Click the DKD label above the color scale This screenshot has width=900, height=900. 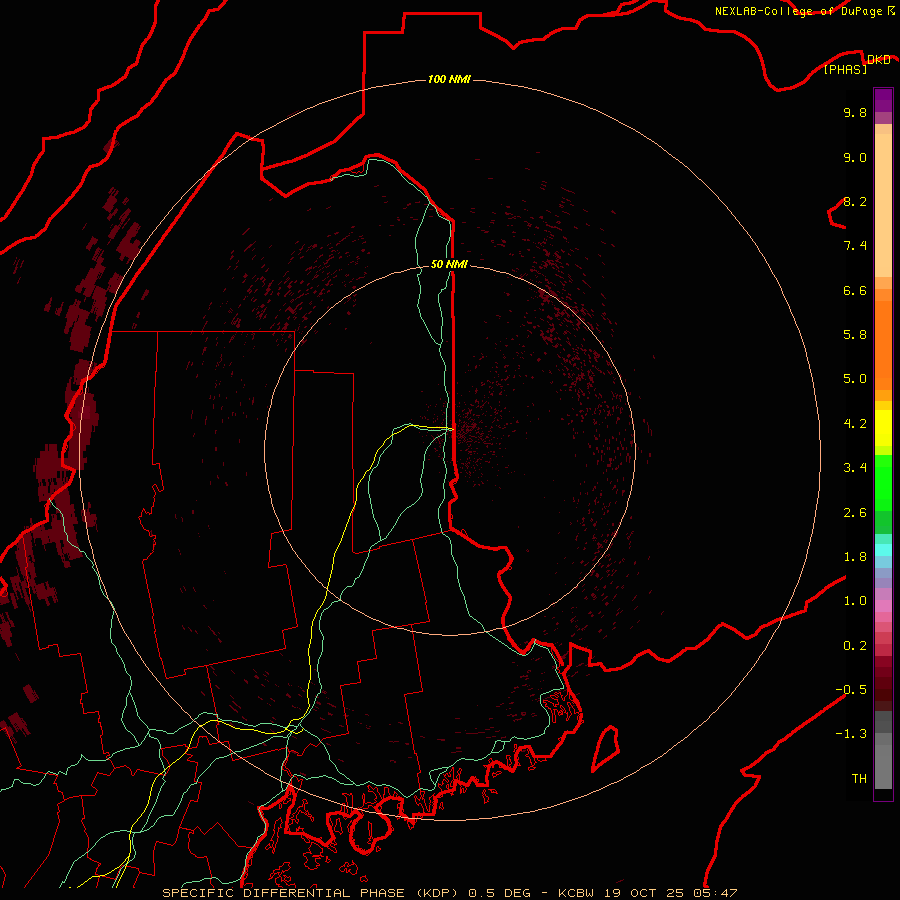879,59
